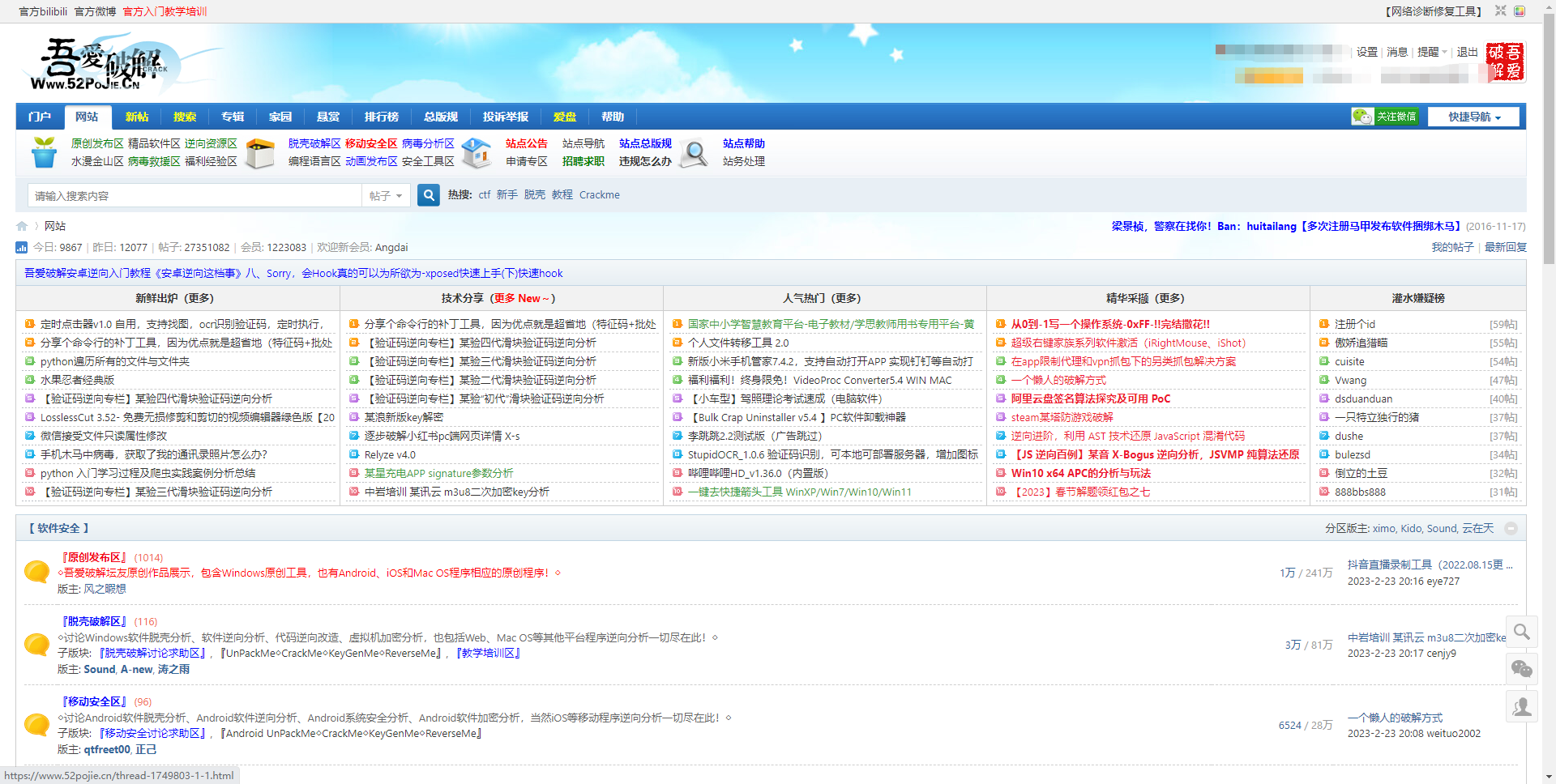Toggle the narrow/wide layout switch icon
The image size is (1556, 784).
point(1500,11)
